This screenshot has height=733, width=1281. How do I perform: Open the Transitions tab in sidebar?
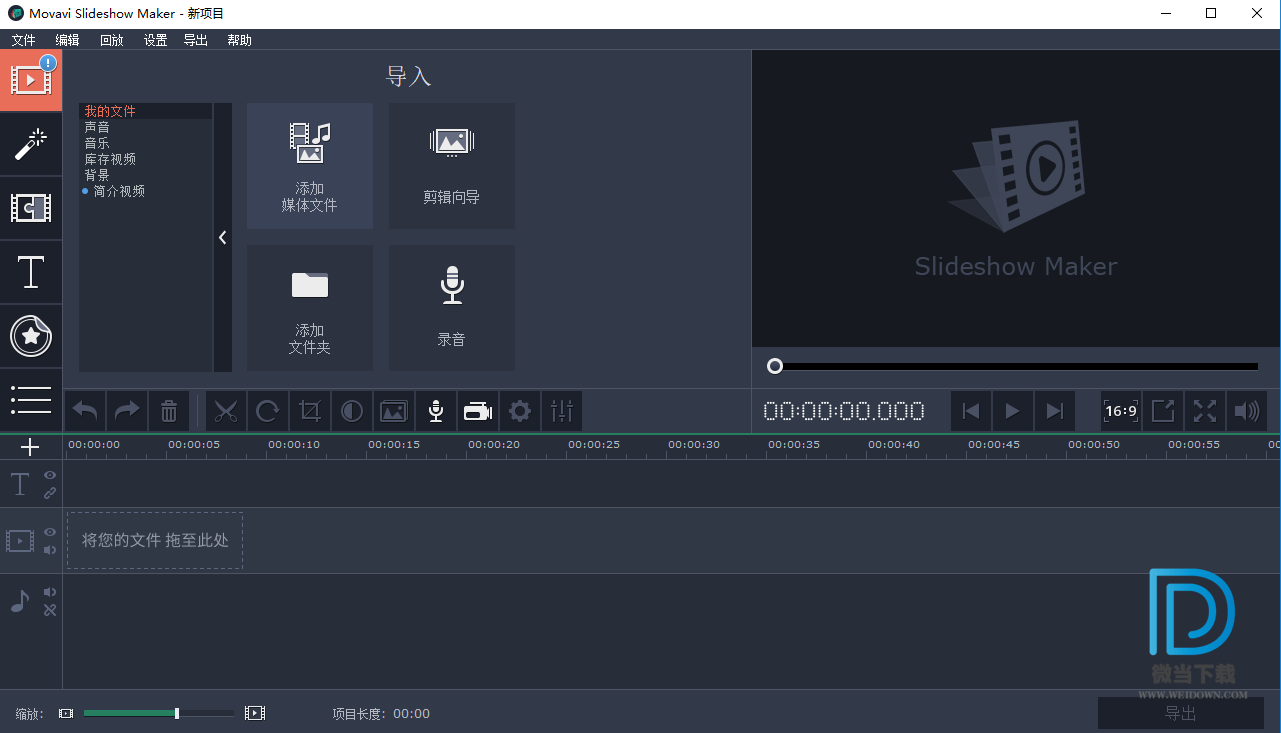point(31,208)
